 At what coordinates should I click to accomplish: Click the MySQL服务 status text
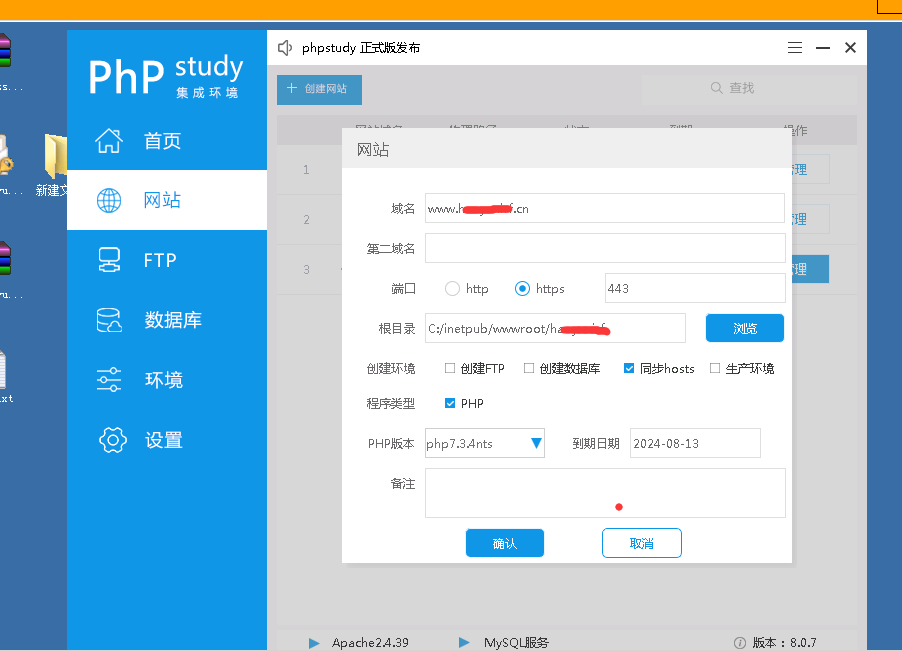(x=516, y=643)
